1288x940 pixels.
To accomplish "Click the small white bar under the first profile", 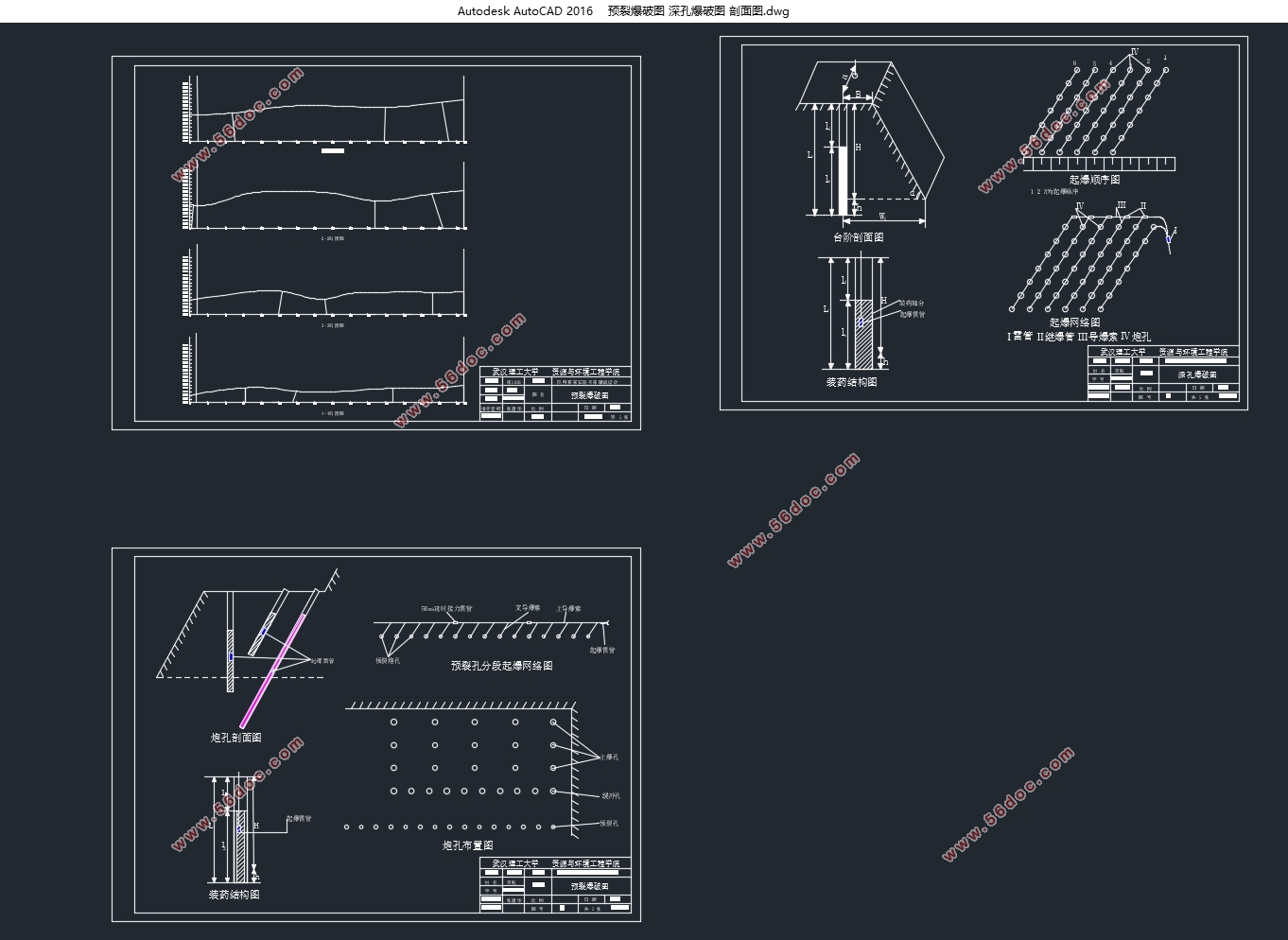I will [x=332, y=149].
